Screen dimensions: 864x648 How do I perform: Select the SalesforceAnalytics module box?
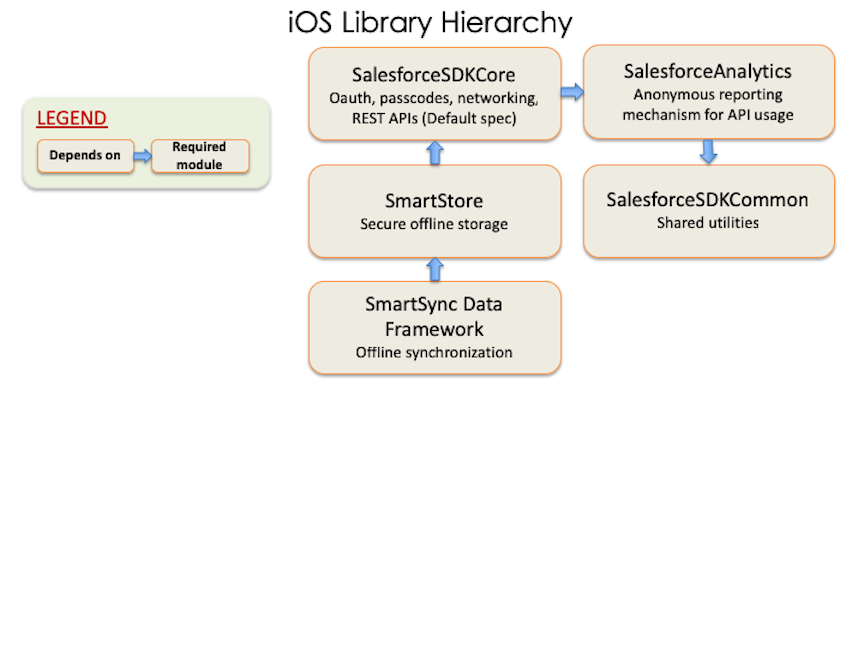709,91
